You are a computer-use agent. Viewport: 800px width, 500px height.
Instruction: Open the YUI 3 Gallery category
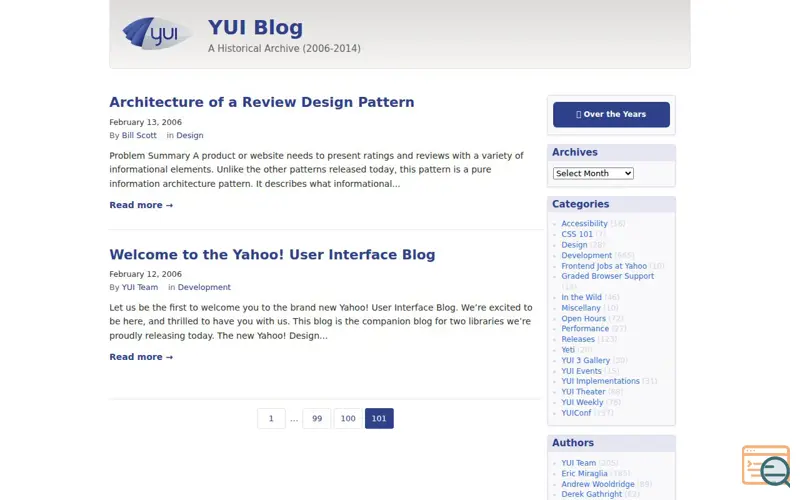click(x=585, y=360)
